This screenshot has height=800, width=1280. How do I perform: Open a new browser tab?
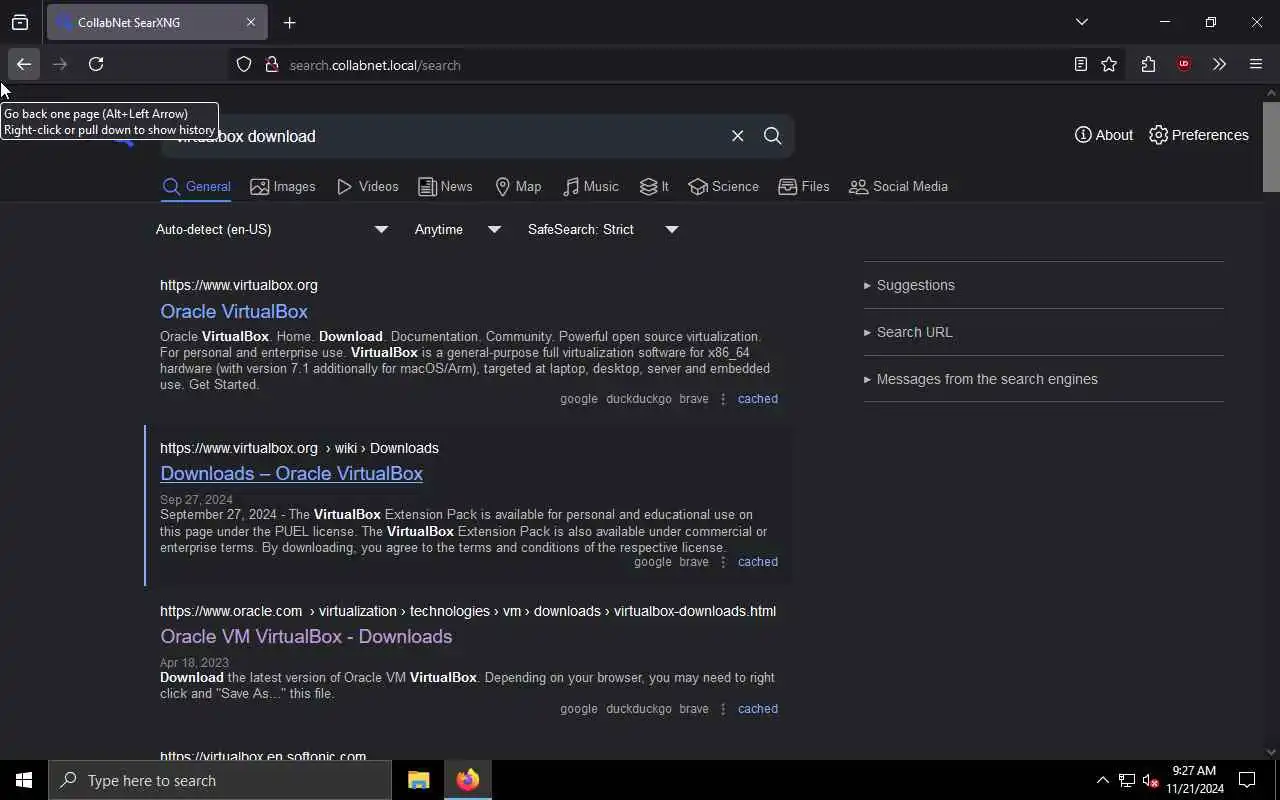(290, 22)
